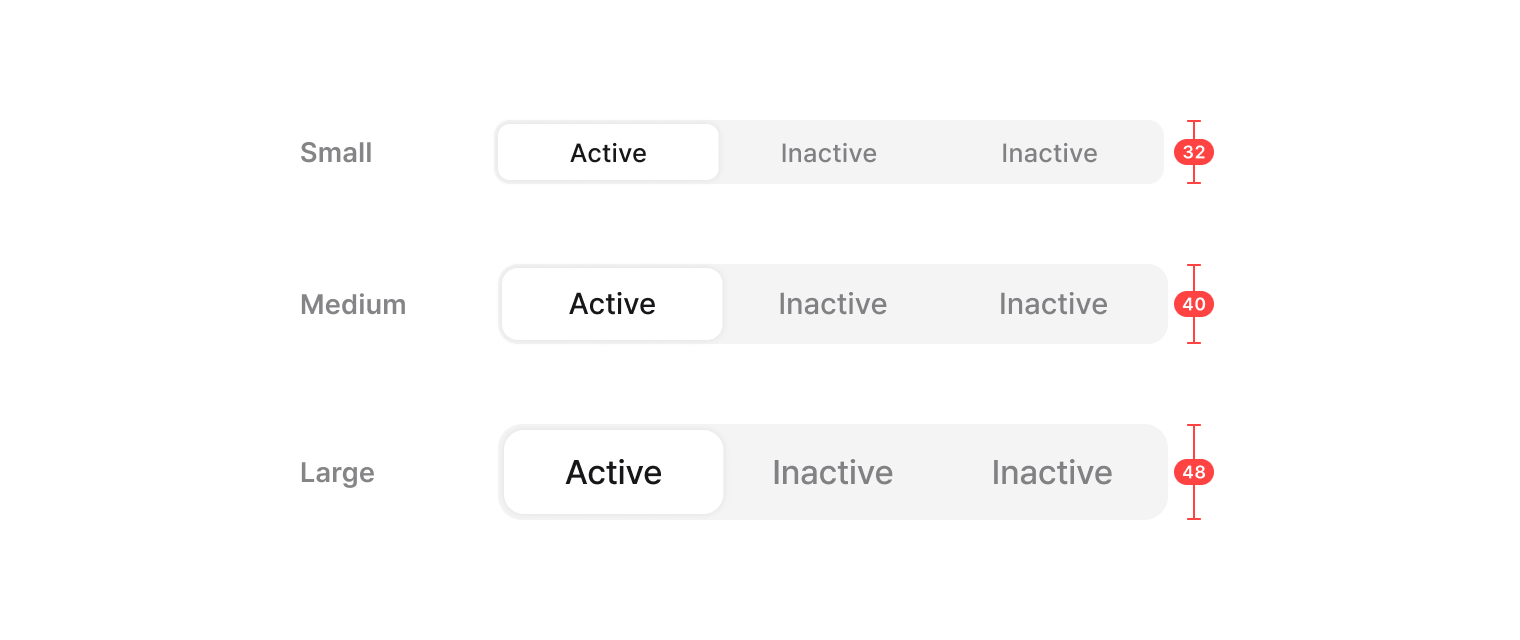Viewport: 1520px width, 640px height.
Task: Click the bottom cap of the 32 height bracket
Action: coord(1194,183)
